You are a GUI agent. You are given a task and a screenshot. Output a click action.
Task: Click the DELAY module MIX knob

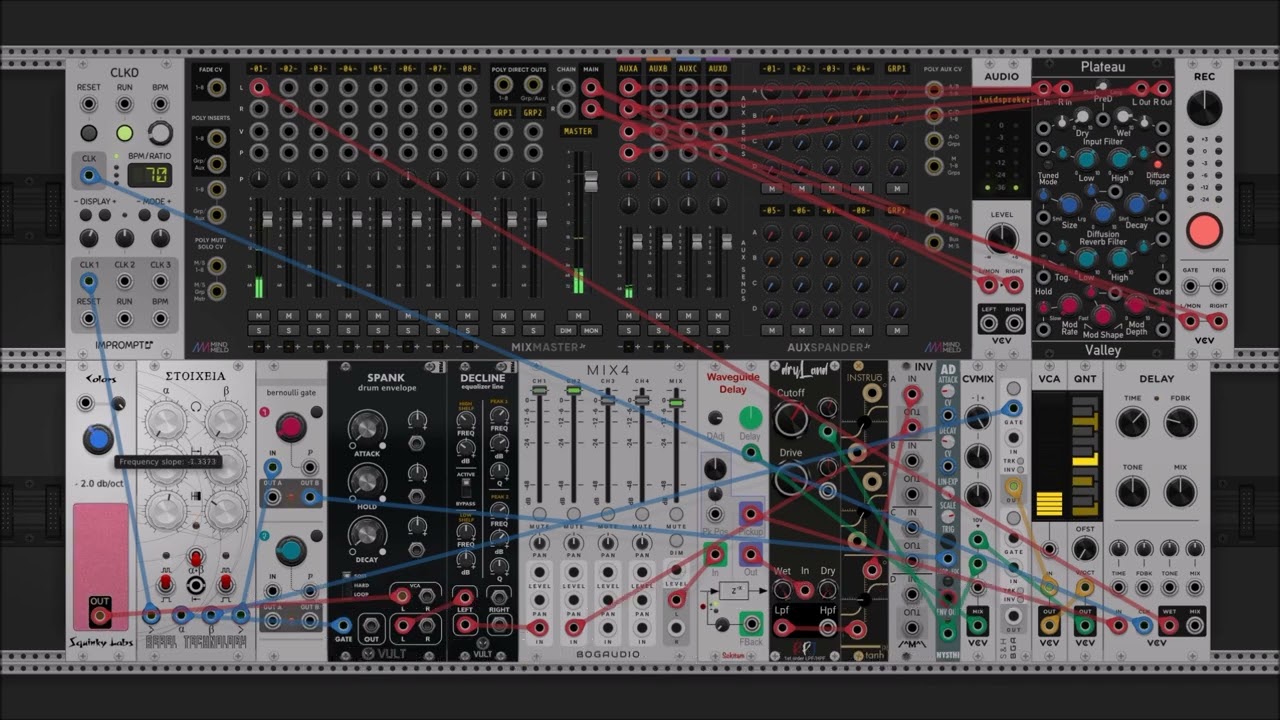(x=1180, y=491)
